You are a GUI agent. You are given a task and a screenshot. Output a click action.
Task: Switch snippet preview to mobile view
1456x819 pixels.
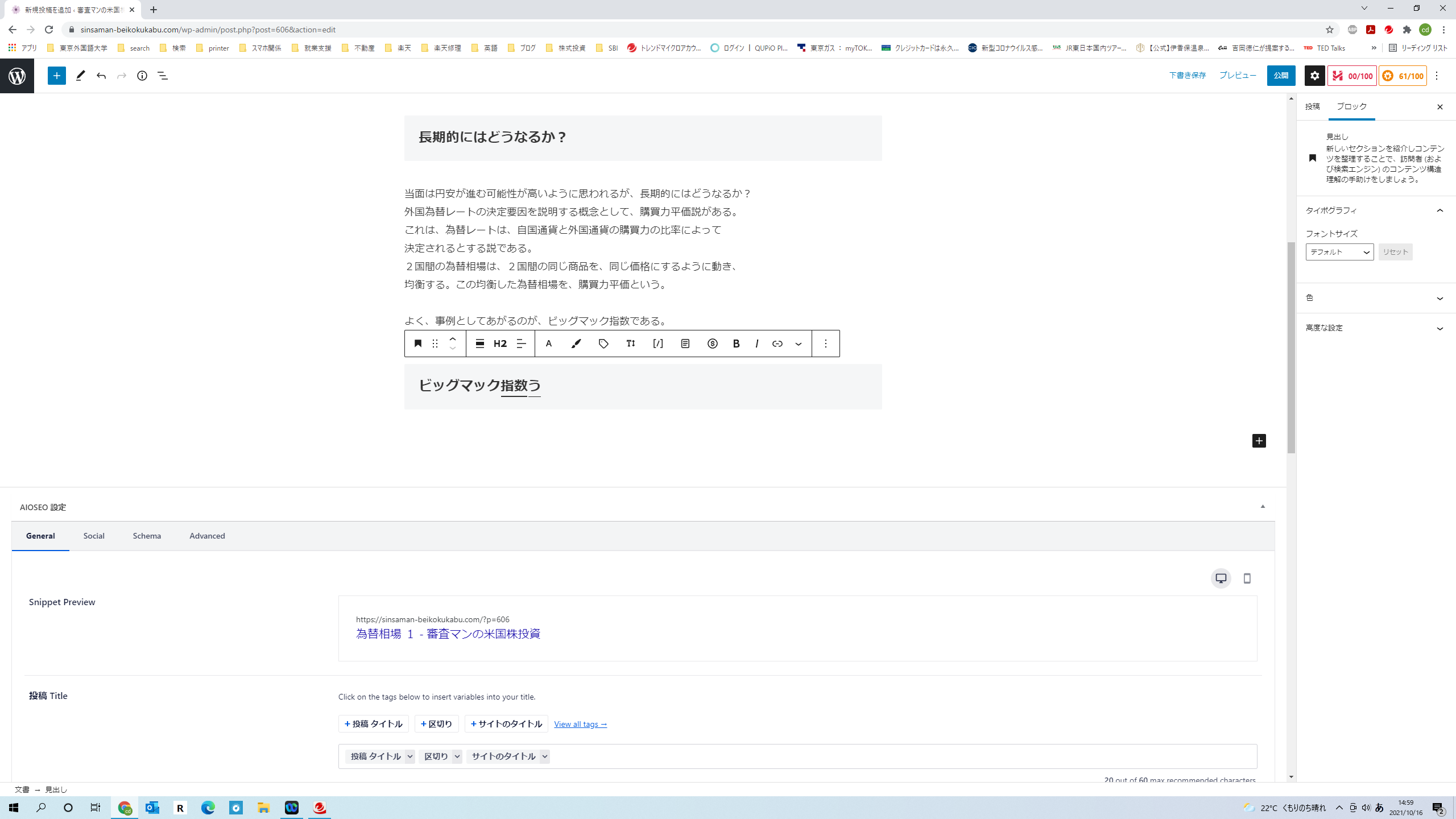[1247, 578]
